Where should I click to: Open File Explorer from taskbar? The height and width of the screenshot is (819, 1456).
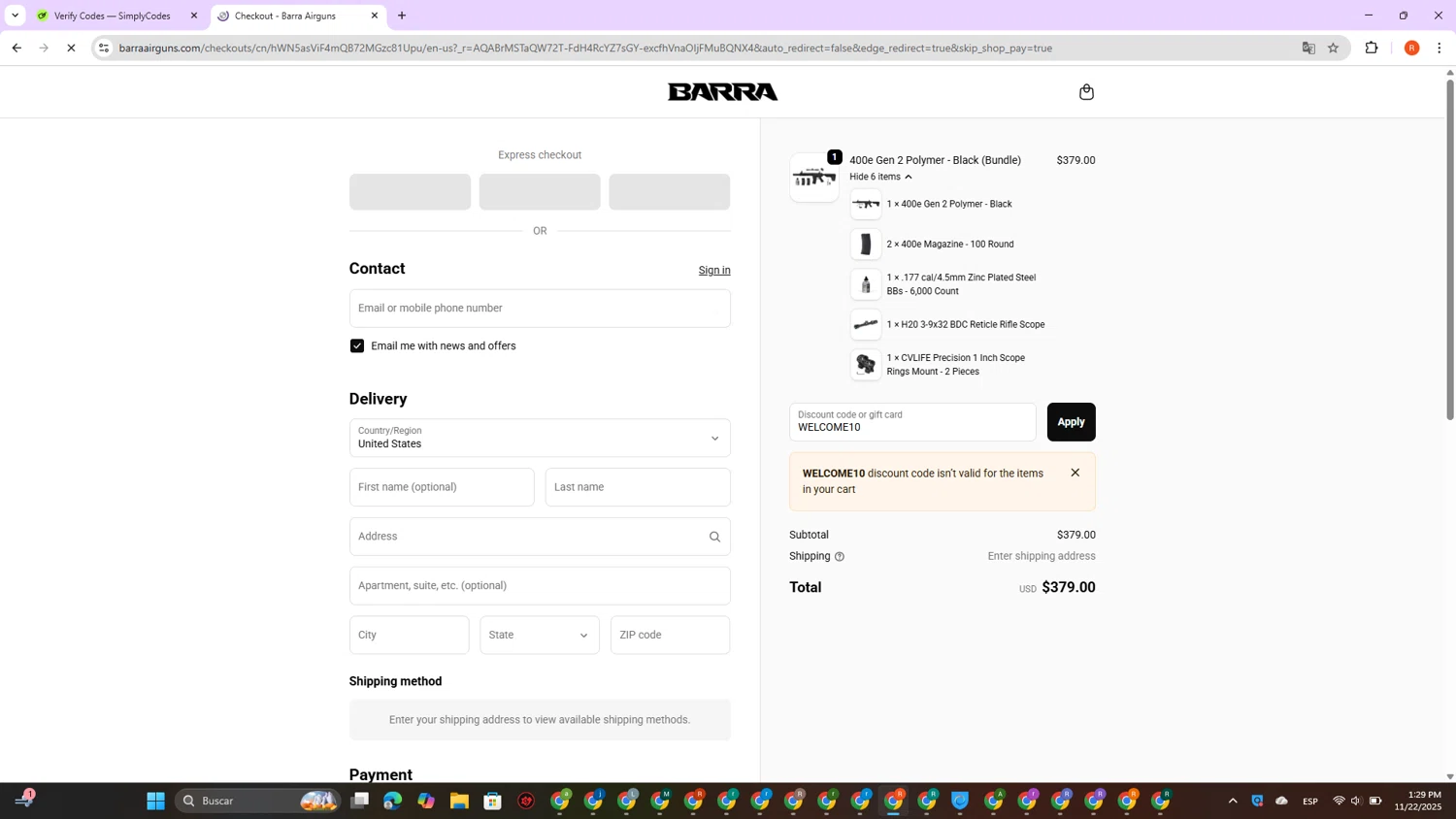pos(459,801)
